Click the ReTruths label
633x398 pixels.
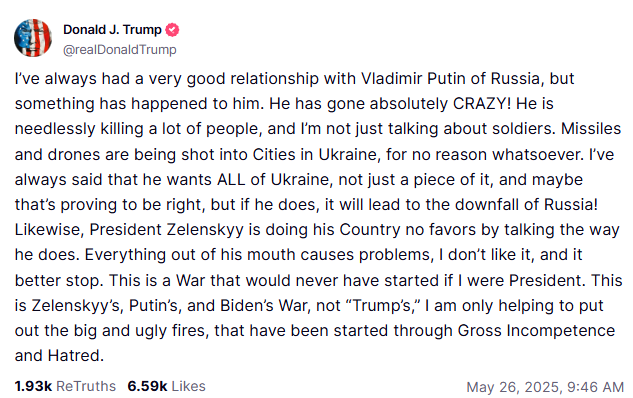coord(86,386)
